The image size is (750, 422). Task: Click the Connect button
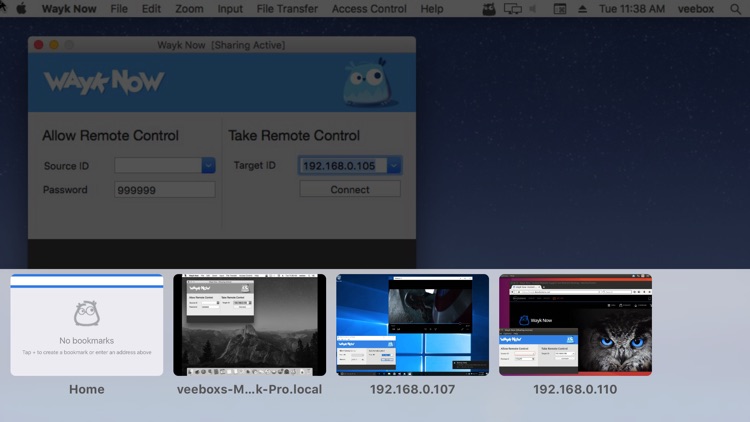[x=350, y=189]
